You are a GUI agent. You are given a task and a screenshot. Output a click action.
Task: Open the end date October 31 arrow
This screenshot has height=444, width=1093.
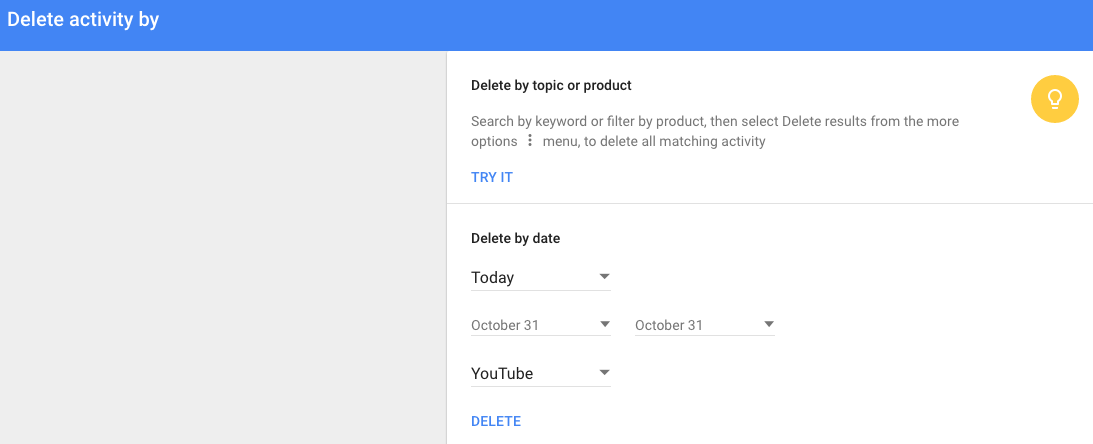coord(768,325)
